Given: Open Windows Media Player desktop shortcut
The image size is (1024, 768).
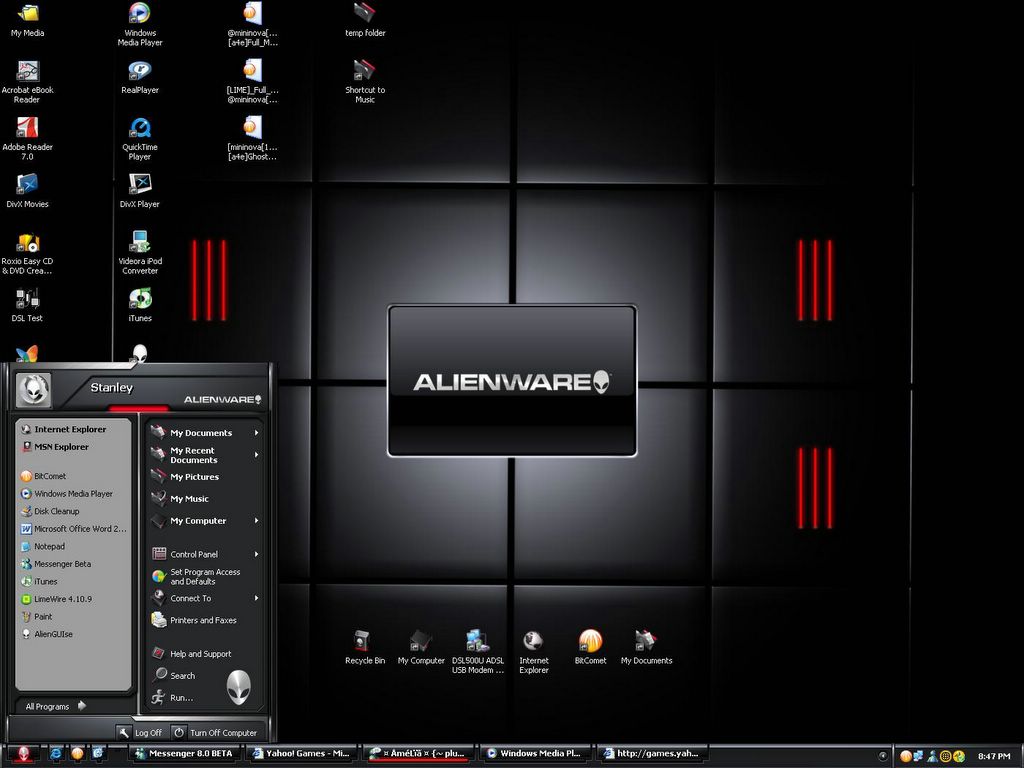Looking at the screenshot, I should click(x=140, y=24).
